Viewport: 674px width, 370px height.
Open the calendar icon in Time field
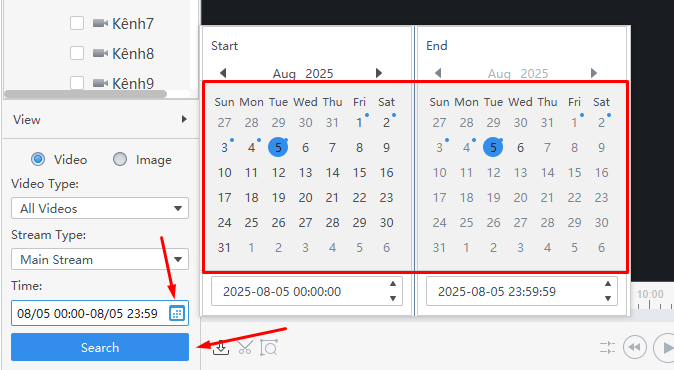coord(177,313)
